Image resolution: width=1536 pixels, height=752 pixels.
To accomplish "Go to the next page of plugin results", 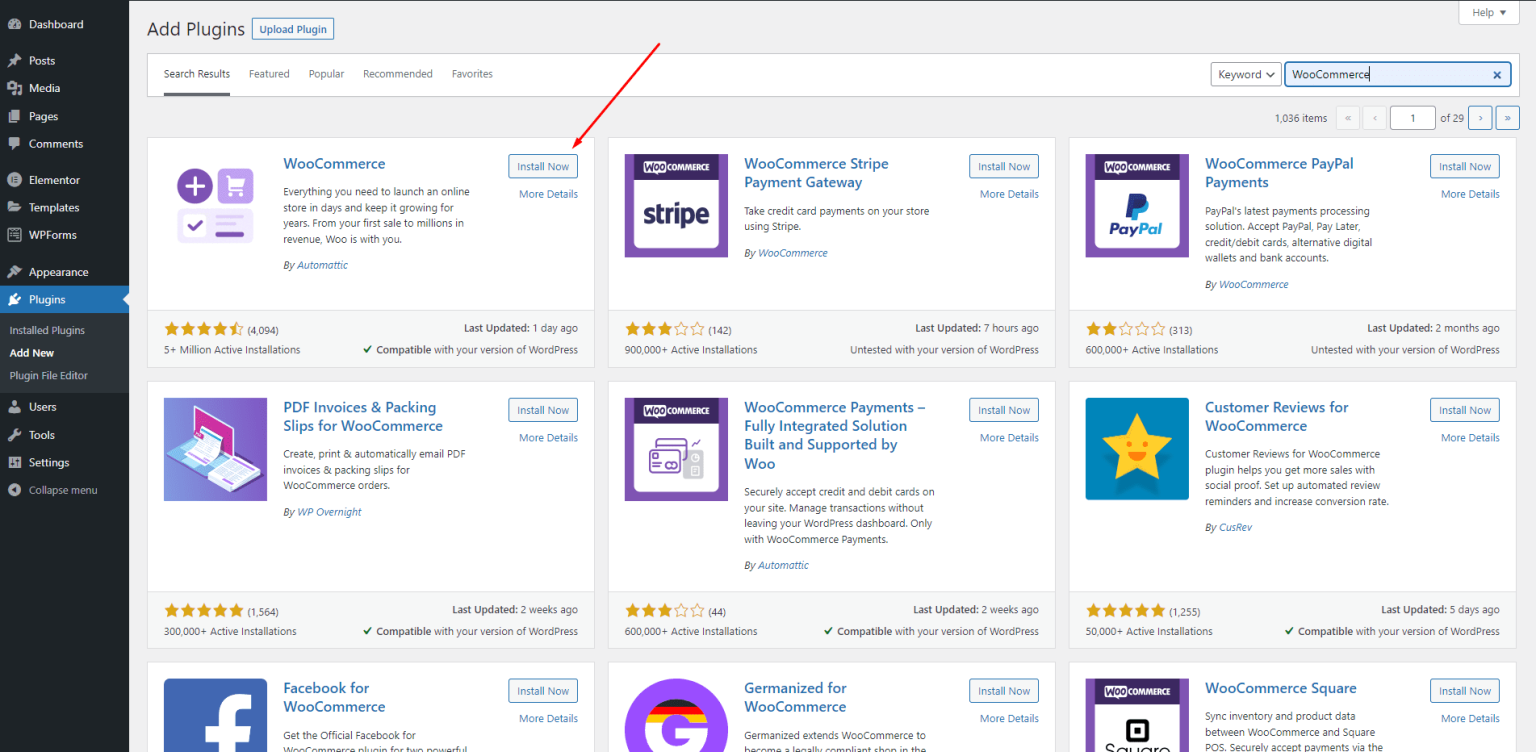I will [x=1480, y=117].
